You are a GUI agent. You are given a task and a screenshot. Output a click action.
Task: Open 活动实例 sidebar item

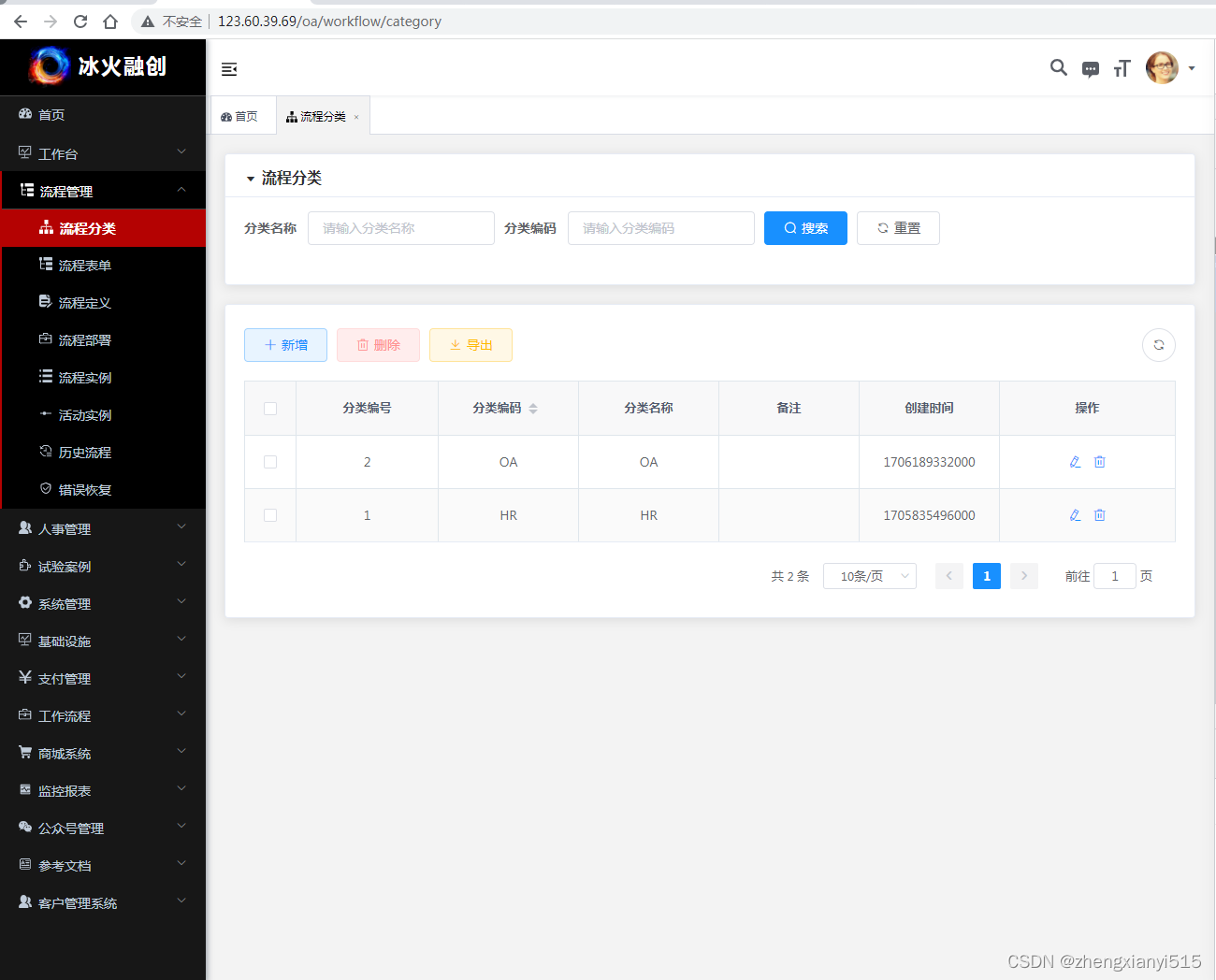(x=103, y=415)
